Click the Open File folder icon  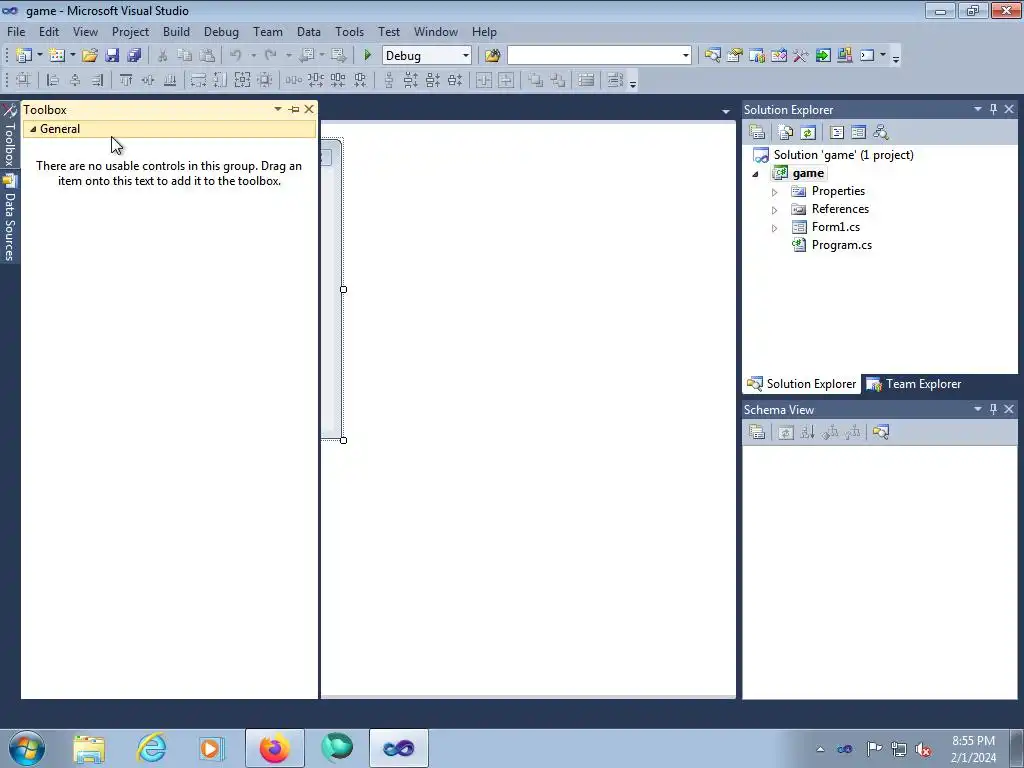tap(89, 56)
